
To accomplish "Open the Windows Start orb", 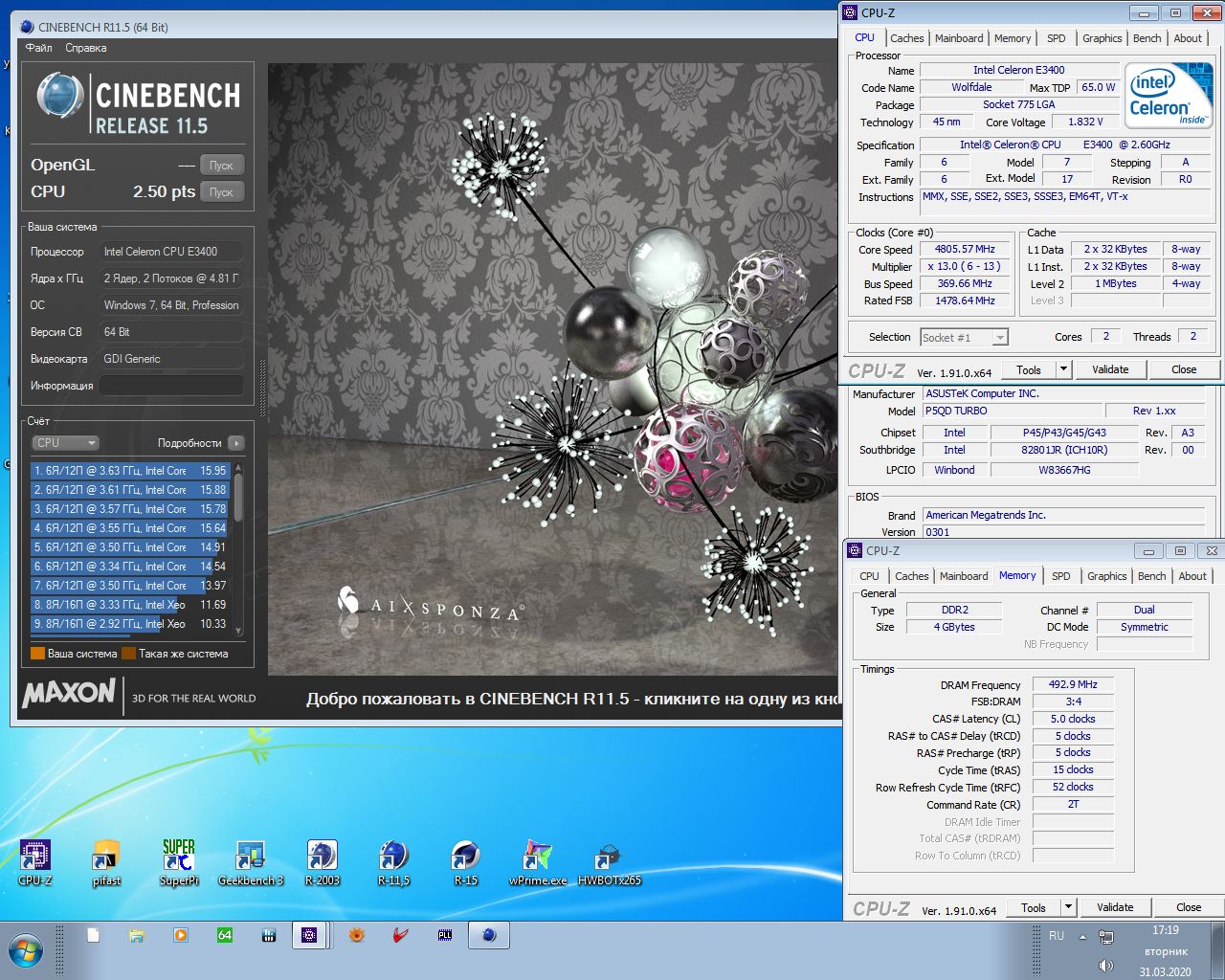I will click(26, 951).
